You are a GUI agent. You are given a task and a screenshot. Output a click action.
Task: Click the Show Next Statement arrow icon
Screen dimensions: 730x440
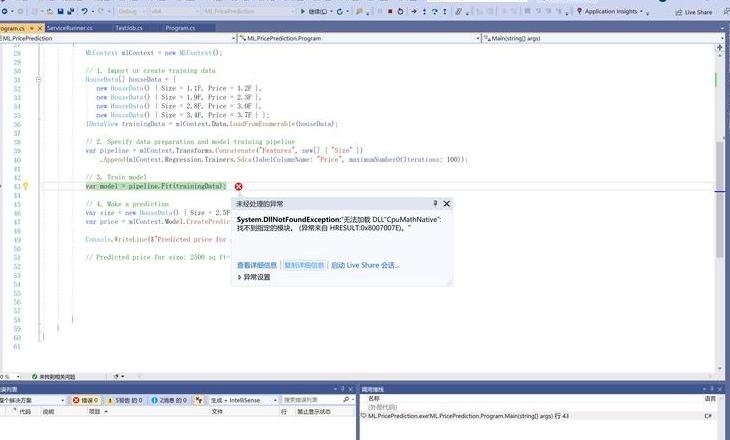tap(414, 11)
